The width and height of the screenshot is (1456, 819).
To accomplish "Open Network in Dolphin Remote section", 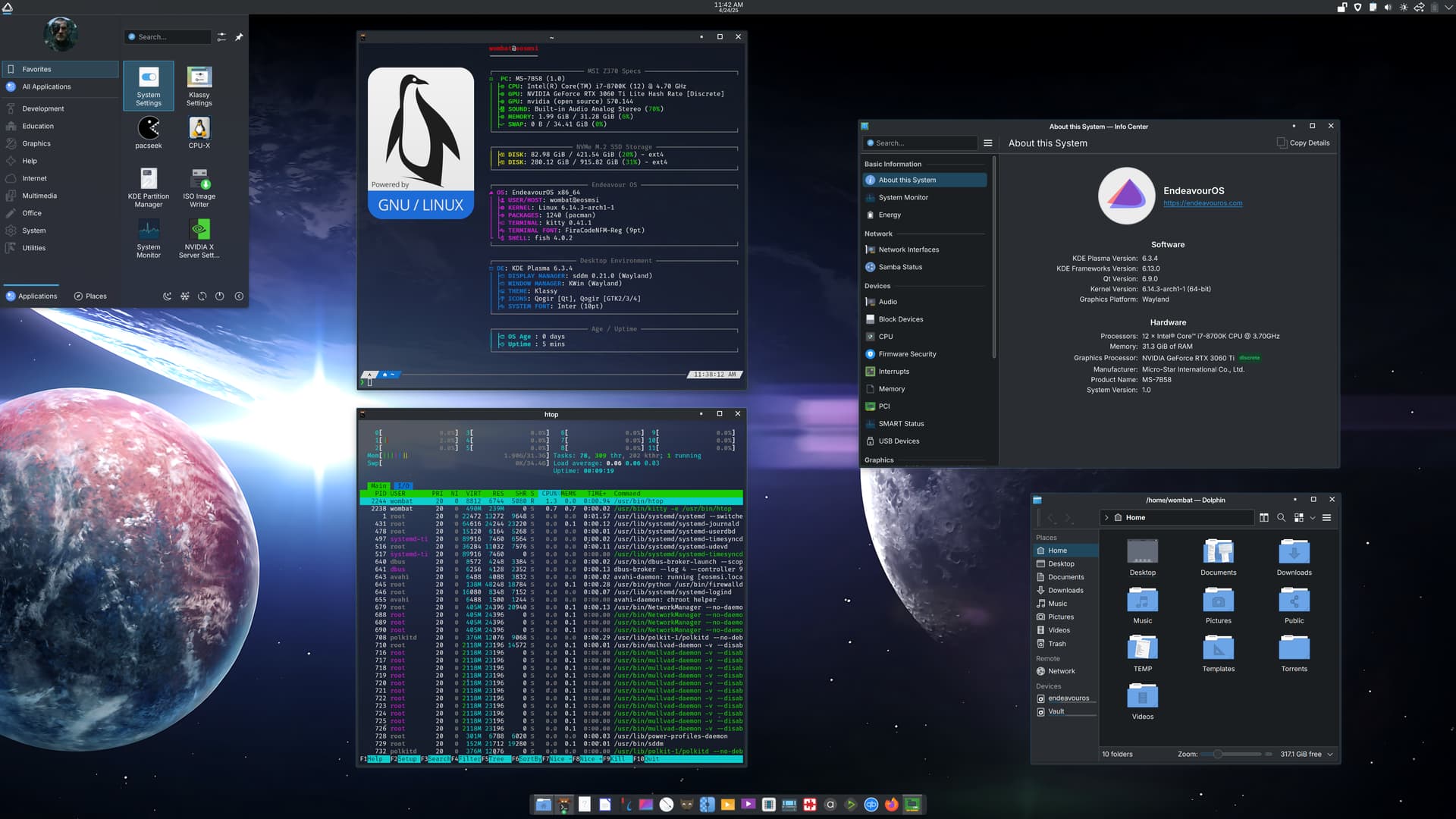I will click(x=1066, y=671).
